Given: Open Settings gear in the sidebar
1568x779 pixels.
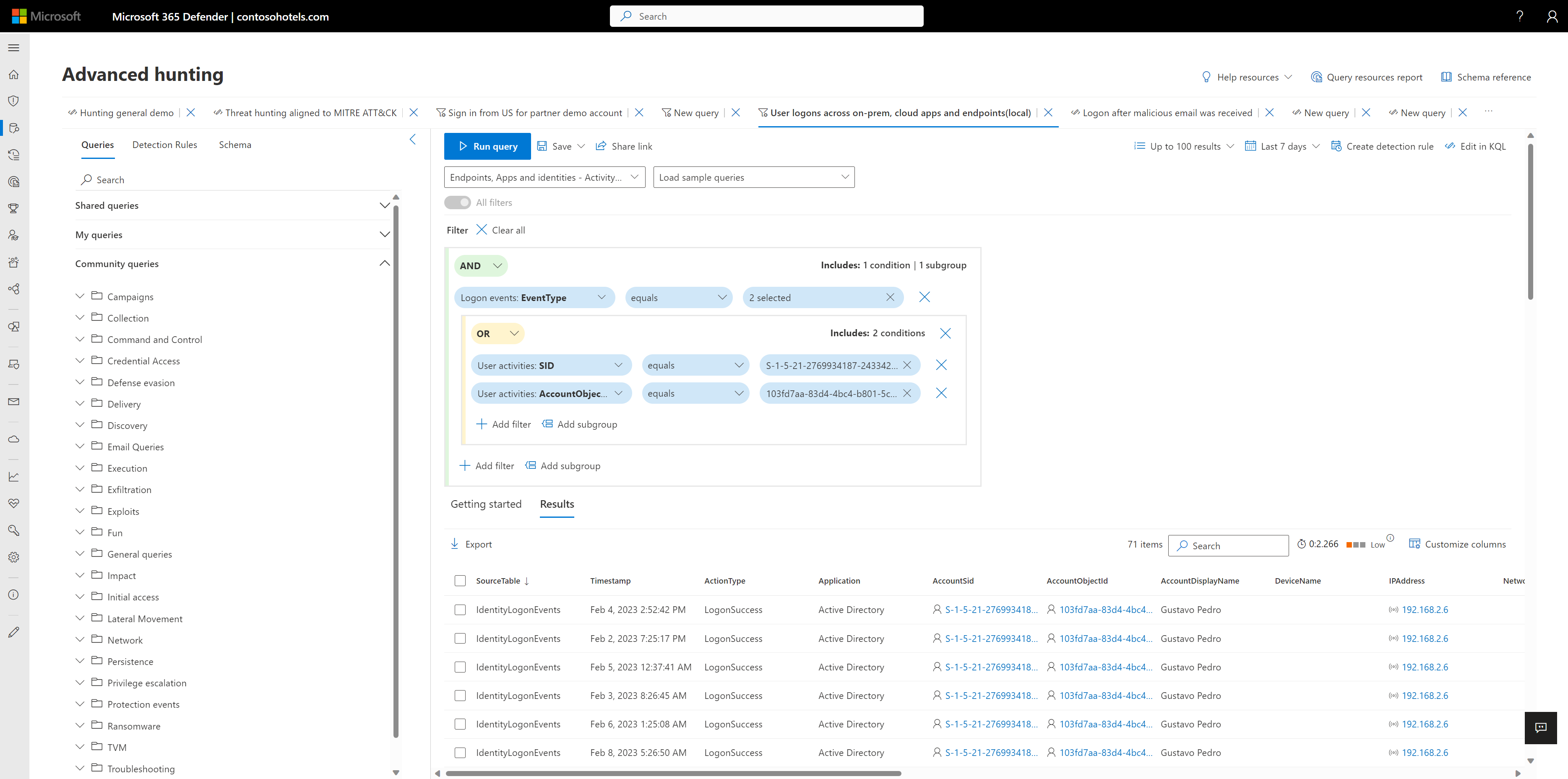Looking at the screenshot, I should [x=13, y=557].
